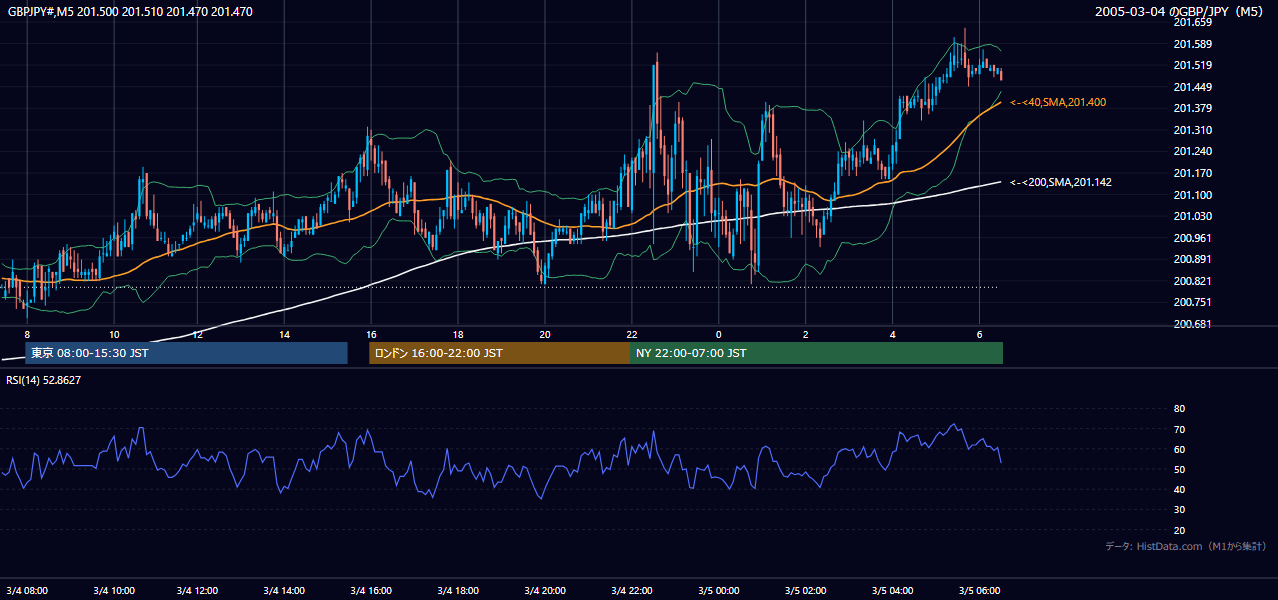Click the 3/4 18:00 time label

(x=457, y=590)
